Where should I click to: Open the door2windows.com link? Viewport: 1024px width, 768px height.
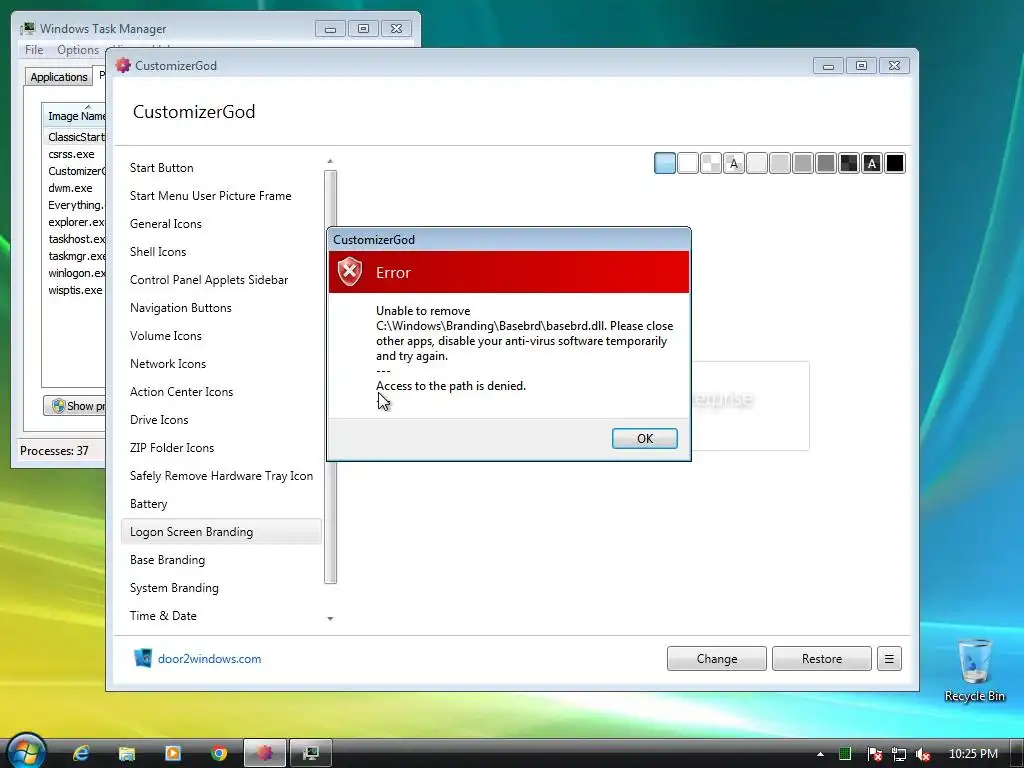209,659
